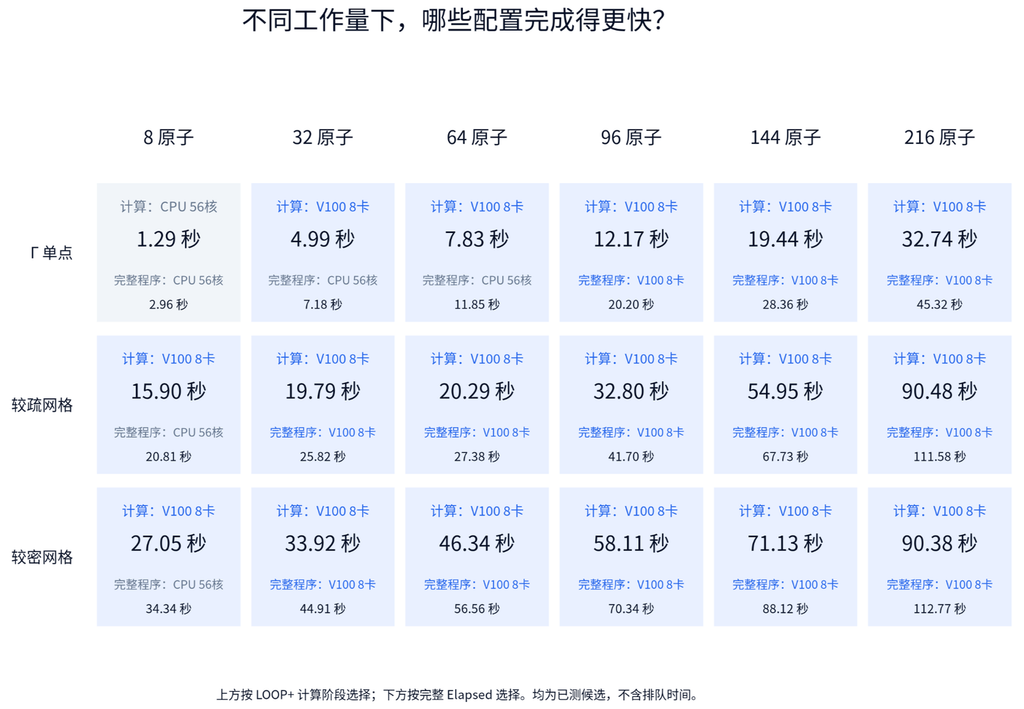Click the 19.44 秒 value
Viewport: 1024px width, 709px height.
[785, 239]
